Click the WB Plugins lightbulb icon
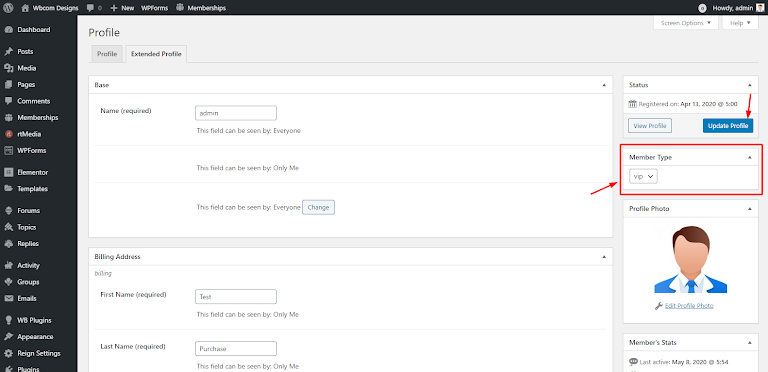The height and width of the screenshot is (372, 768). click(8, 320)
